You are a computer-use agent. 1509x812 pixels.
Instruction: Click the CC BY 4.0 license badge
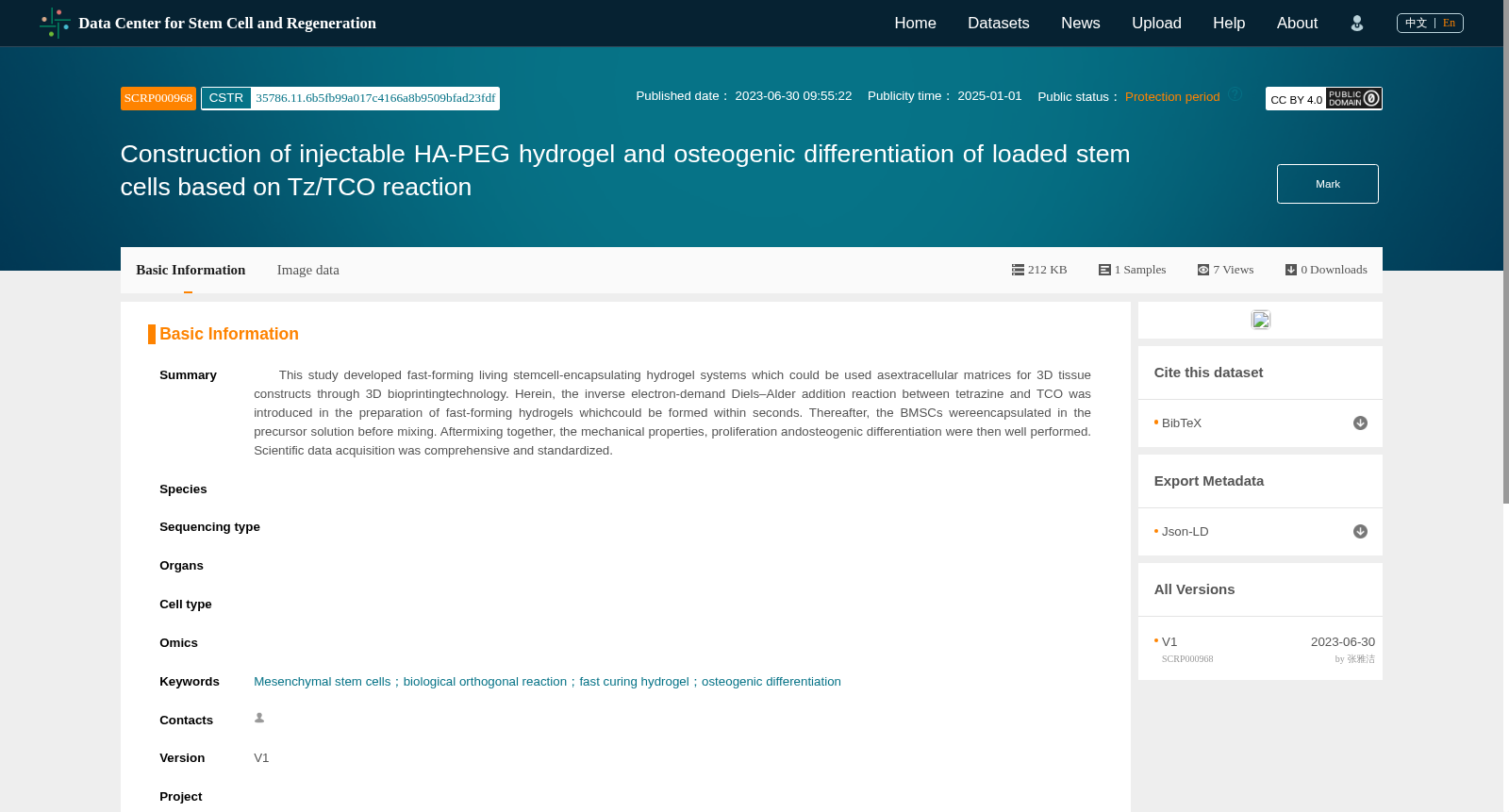tap(1323, 98)
